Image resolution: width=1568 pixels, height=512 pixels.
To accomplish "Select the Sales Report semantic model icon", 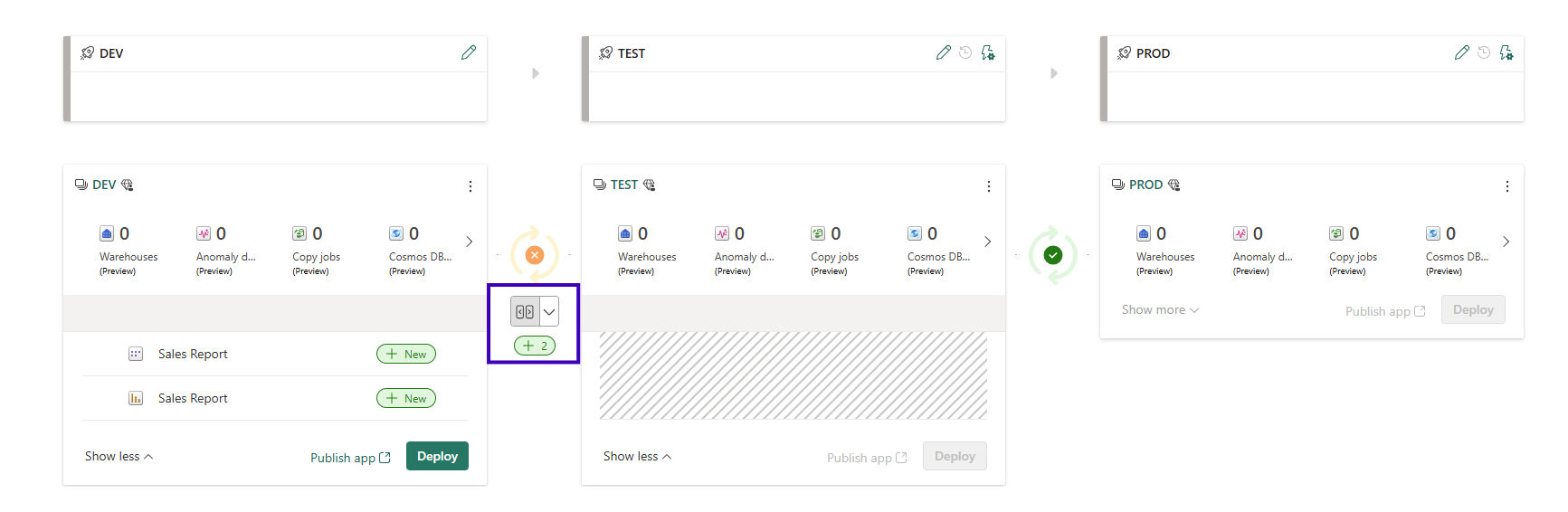I will click(x=136, y=354).
